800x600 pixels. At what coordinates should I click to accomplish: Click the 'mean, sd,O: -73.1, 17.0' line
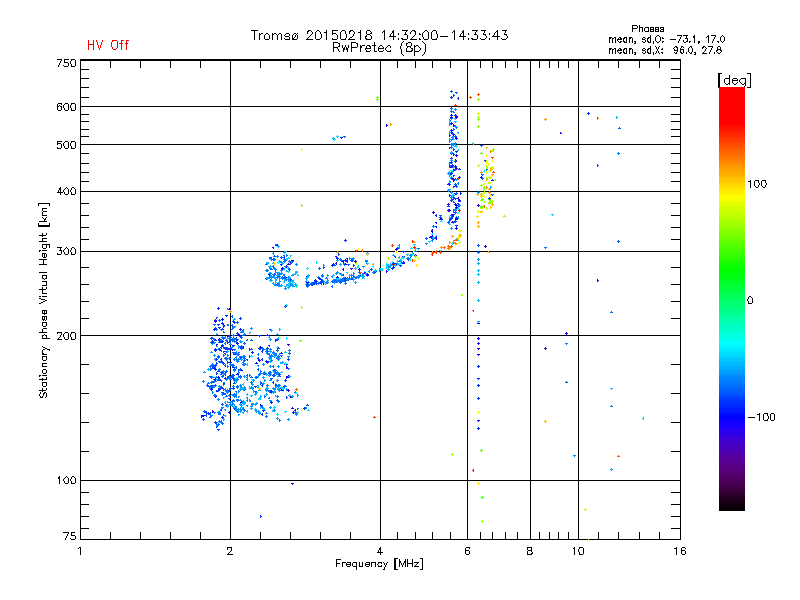click(666, 39)
